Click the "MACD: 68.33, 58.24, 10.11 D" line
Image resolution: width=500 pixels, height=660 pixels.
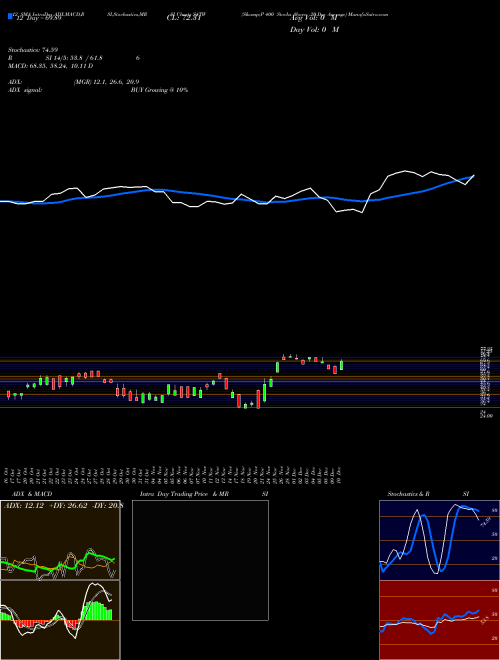pyautogui.click(x=51, y=66)
